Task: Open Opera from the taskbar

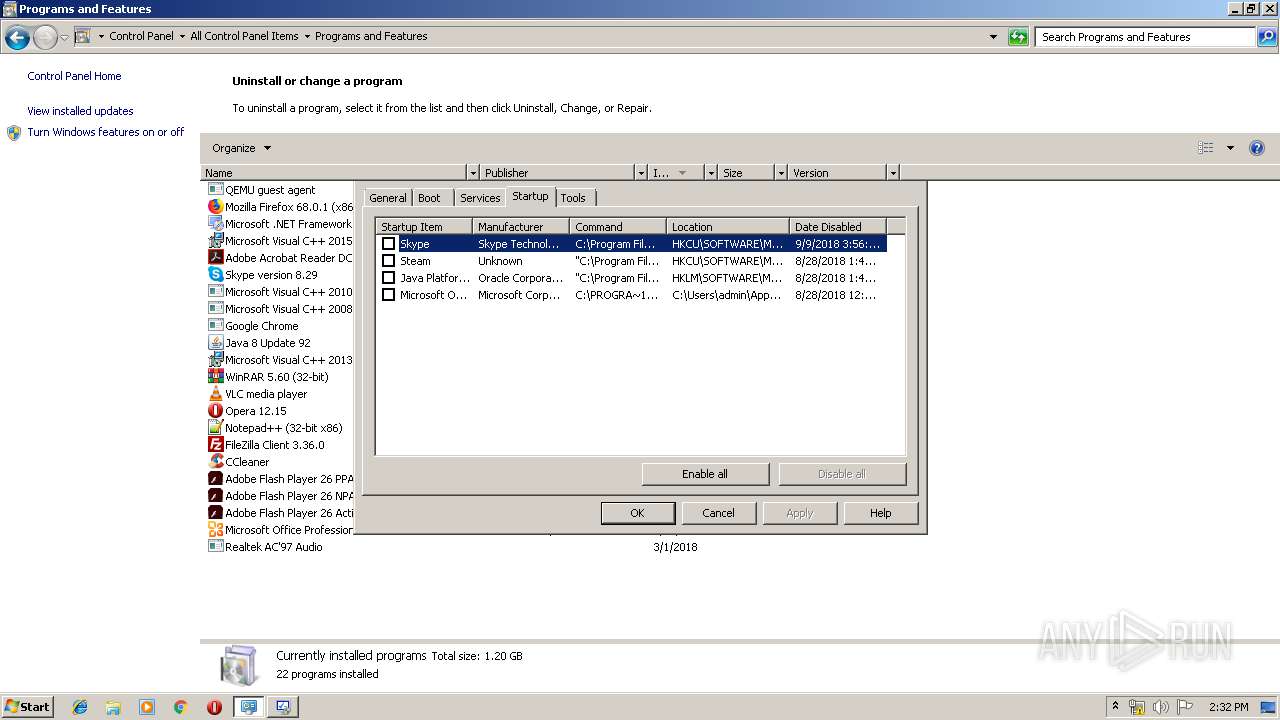Action: (x=214, y=707)
